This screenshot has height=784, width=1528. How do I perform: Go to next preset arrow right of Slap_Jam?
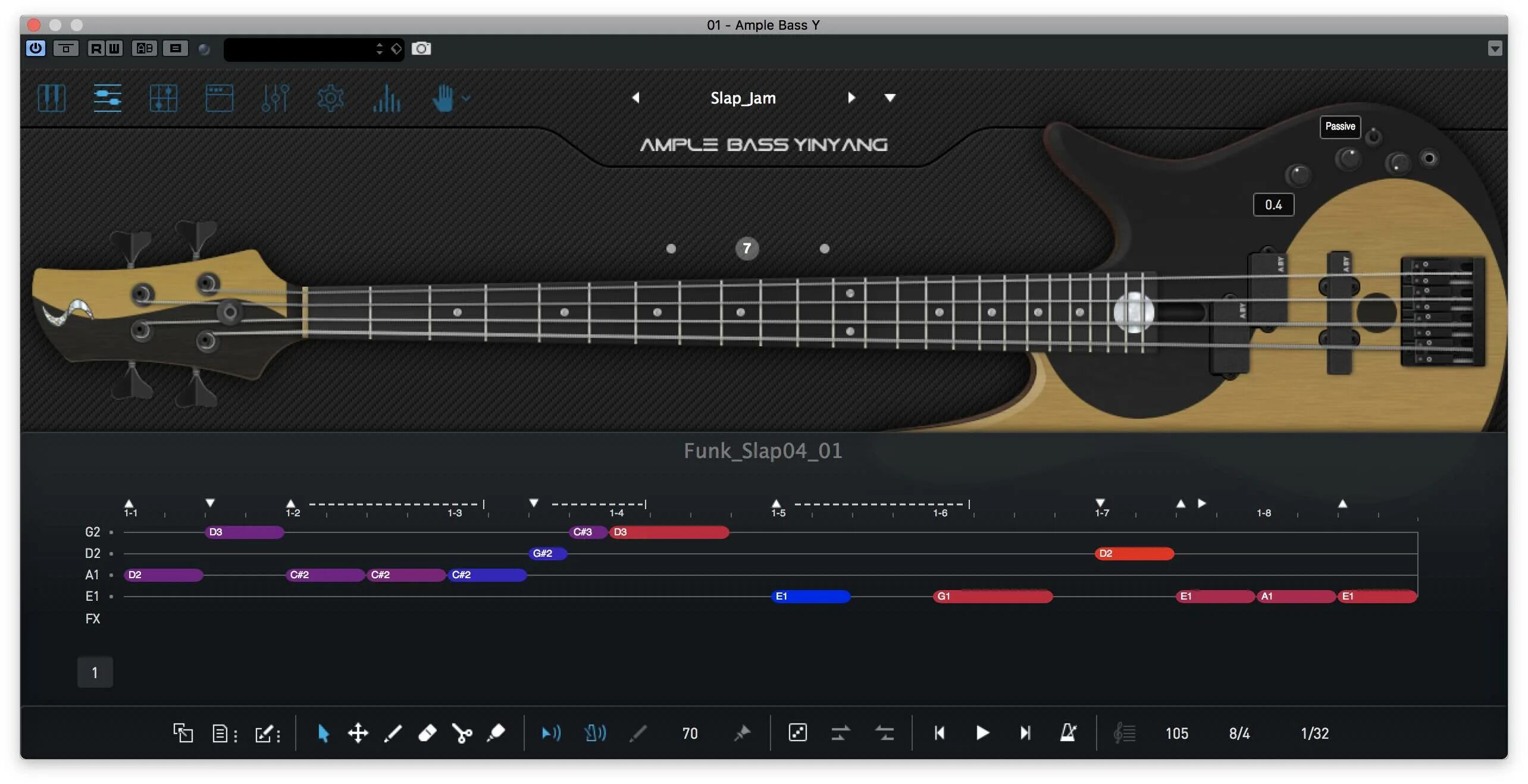[x=851, y=98]
